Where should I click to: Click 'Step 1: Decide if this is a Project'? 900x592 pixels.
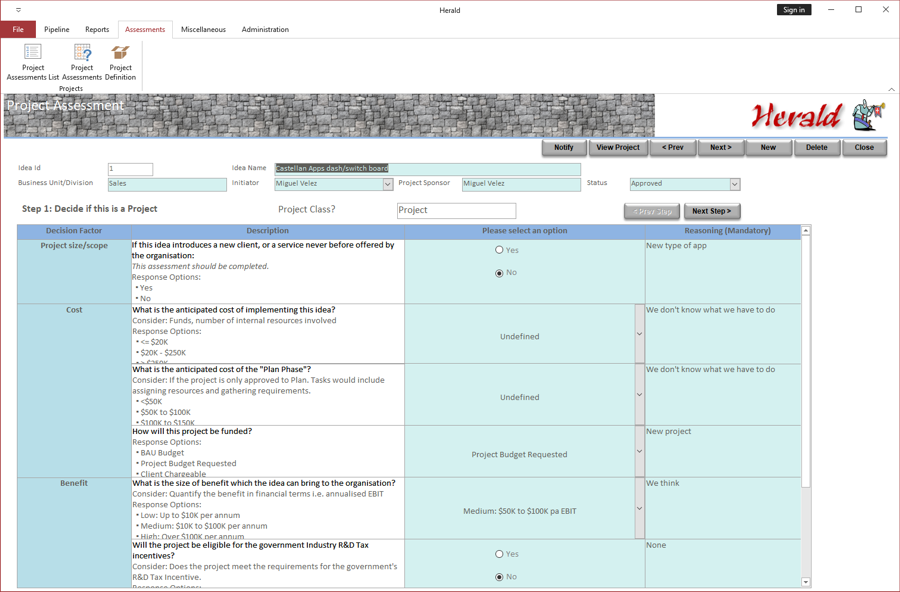[90, 209]
